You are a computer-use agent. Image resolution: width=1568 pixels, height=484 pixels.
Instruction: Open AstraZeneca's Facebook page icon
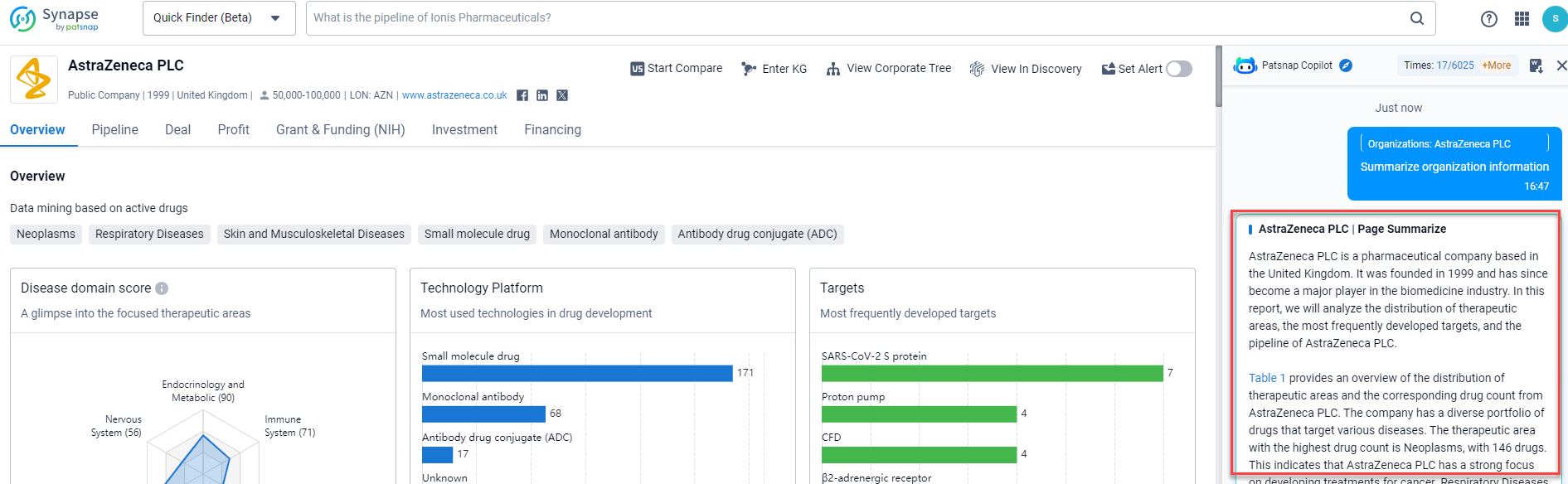click(522, 95)
